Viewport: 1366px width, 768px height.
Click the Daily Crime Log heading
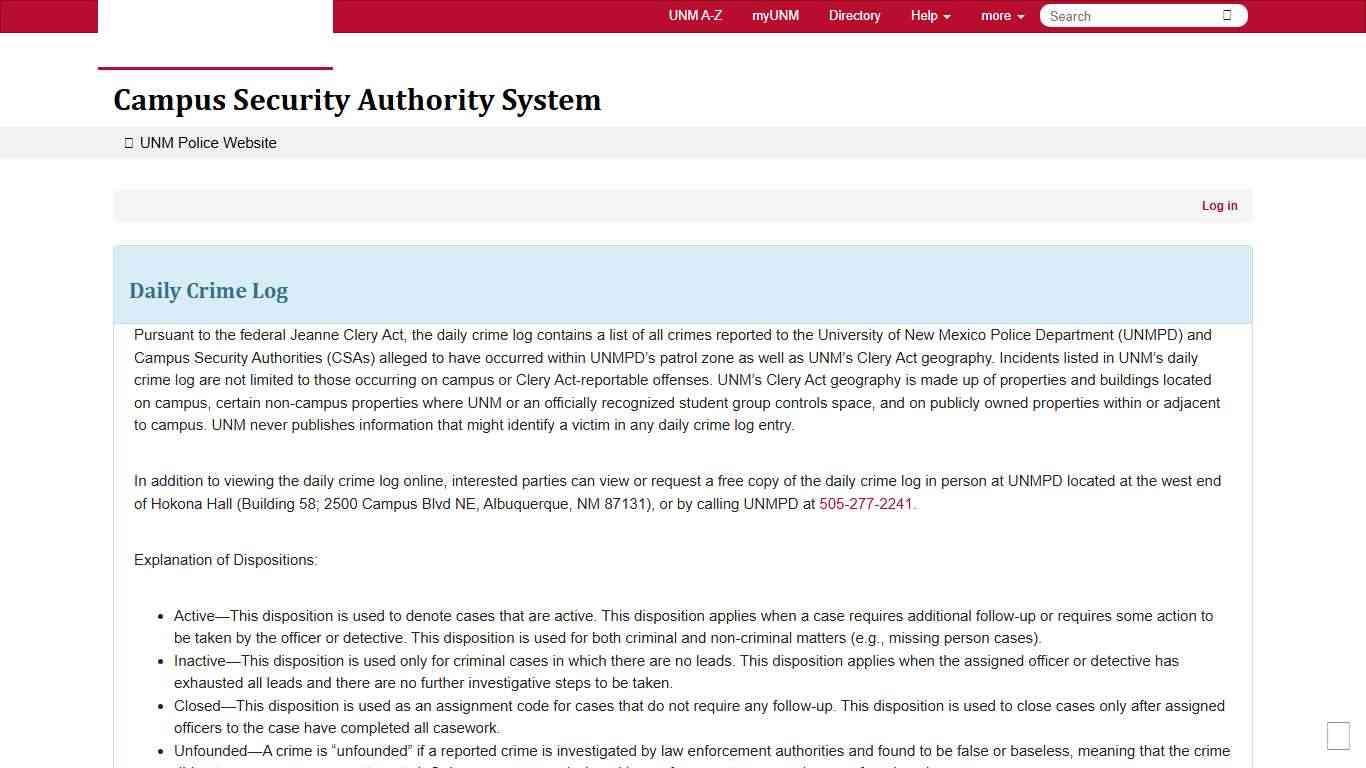(208, 291)
